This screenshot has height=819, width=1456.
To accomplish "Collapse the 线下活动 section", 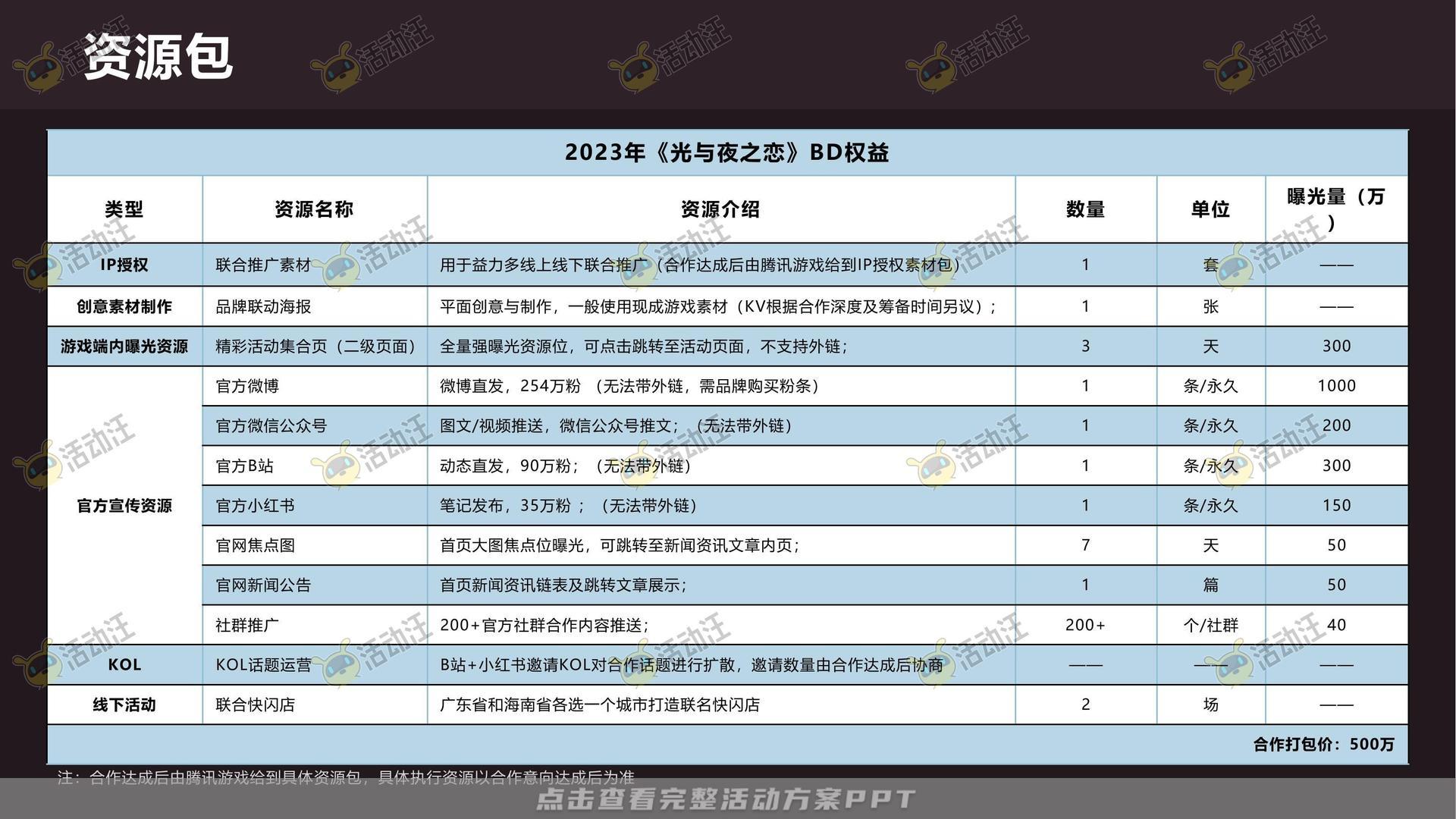I will (x=126, y=705).
